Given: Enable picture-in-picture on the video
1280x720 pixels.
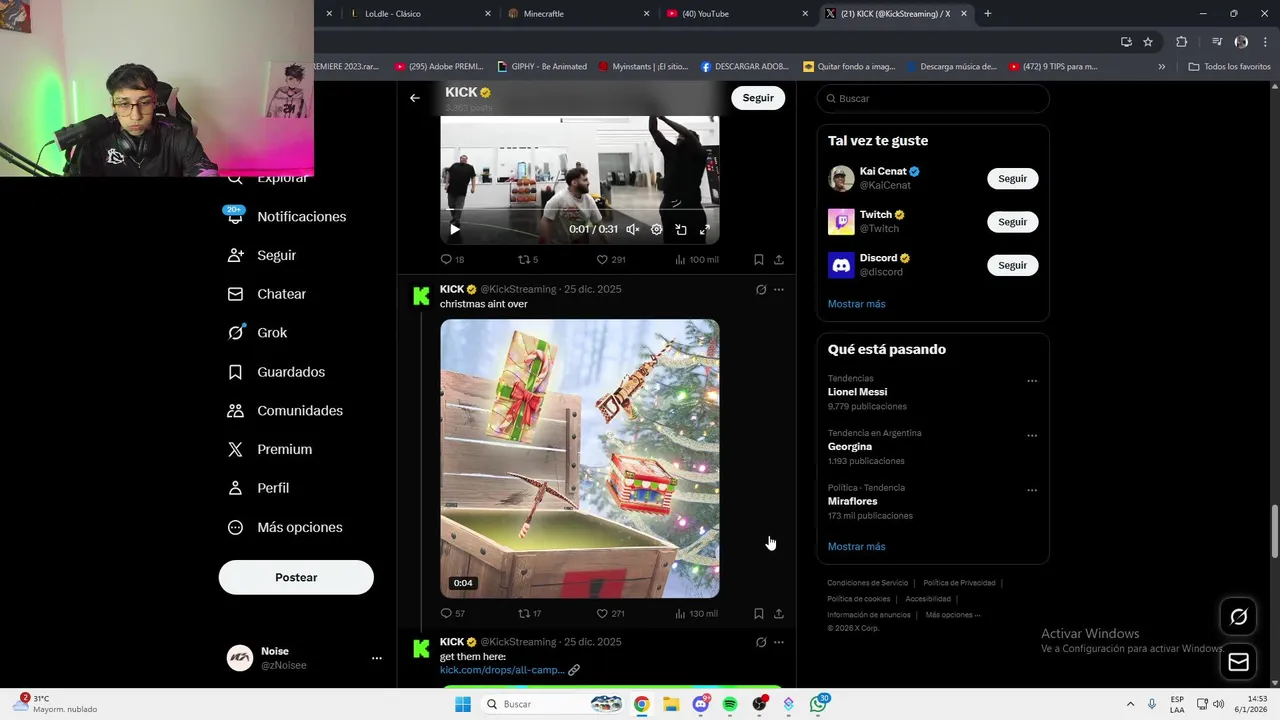Looking at the screenshot, I should 681,229.
